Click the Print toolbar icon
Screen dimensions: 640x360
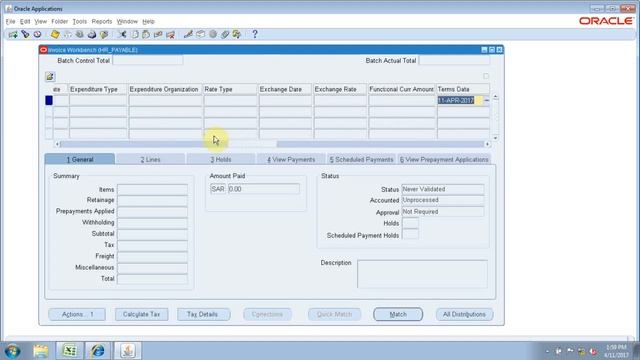pyautogui.click(x=92, y=35)
